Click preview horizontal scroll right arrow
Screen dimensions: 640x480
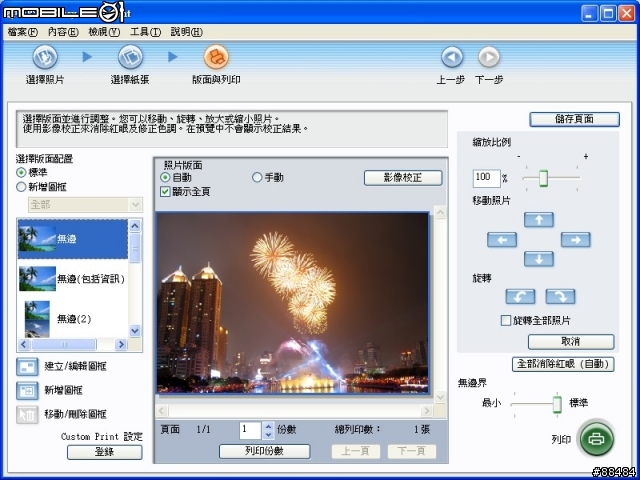427,411
